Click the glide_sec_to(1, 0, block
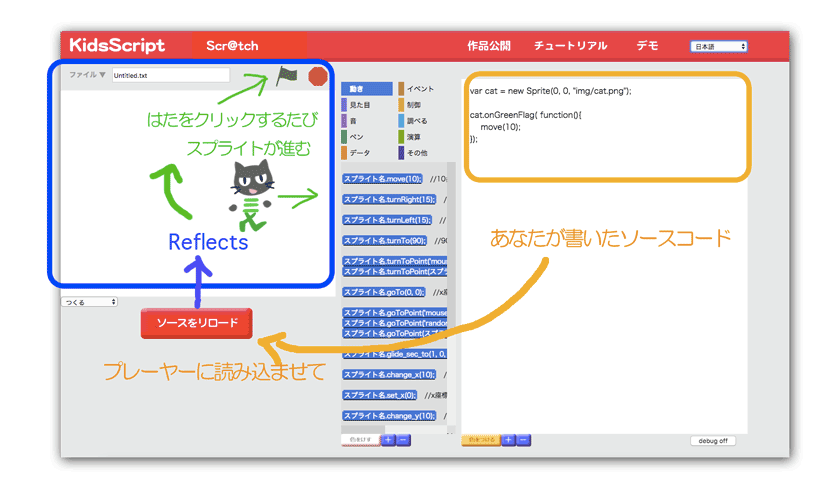The width and height of the screenshot is (830, 490). click(x=394, y=354)
